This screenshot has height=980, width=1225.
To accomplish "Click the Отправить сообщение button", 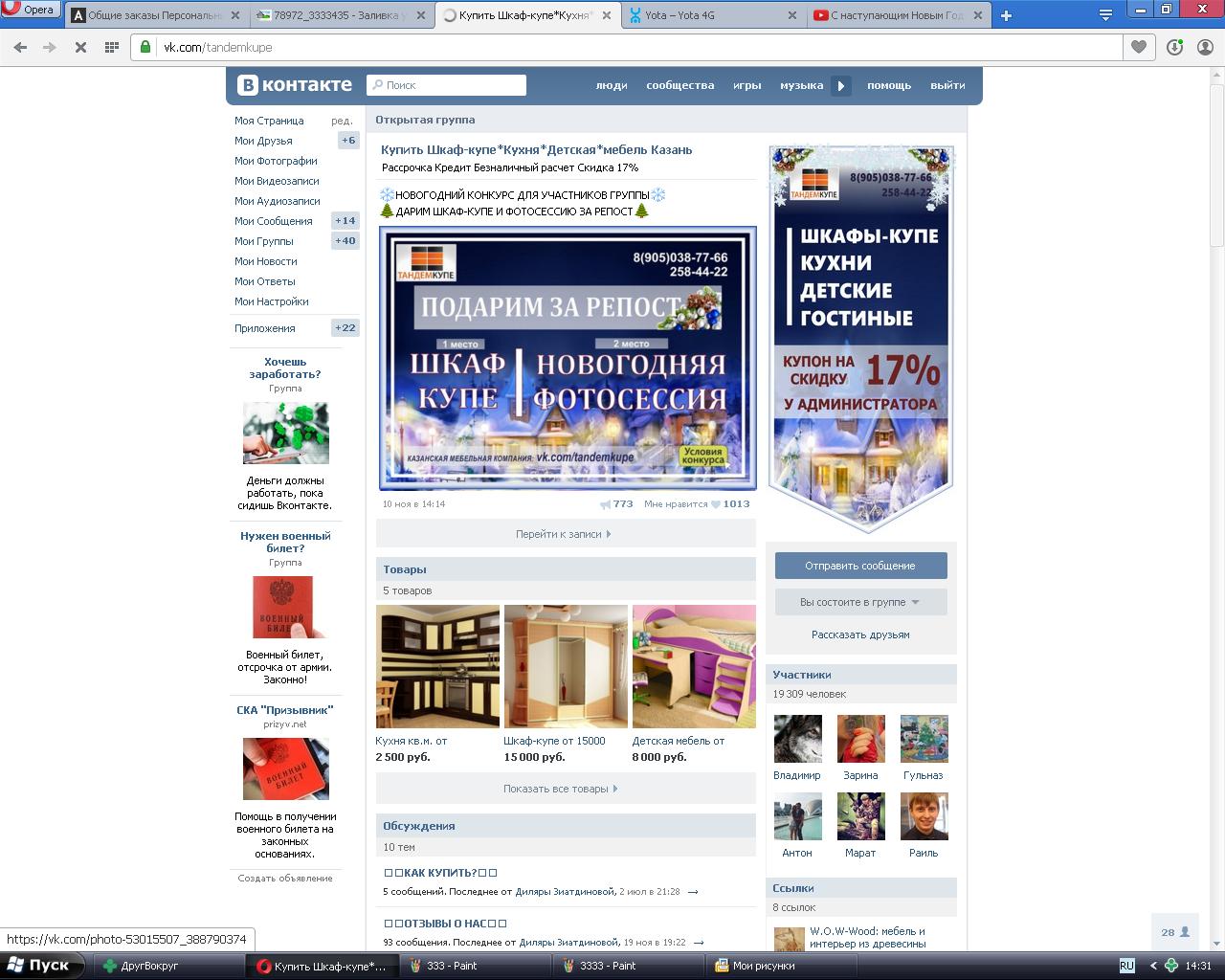I will (x=861, y=566).
